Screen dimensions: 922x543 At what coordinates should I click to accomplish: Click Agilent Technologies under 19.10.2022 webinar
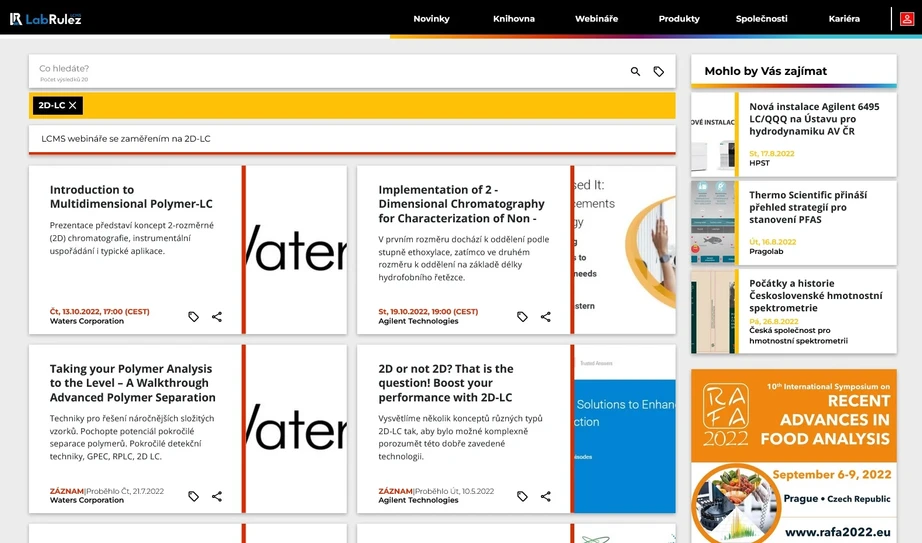(418, 321)
